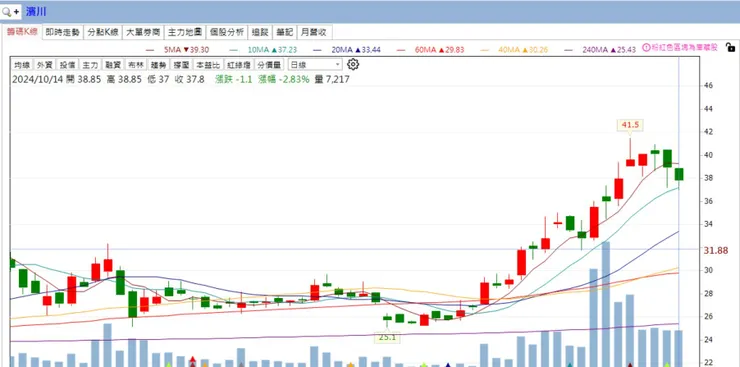The height and width of the screenshot is (367, 740).
Task: Toggle the 主力 indicator button
Action: click(x=90, y=65)
